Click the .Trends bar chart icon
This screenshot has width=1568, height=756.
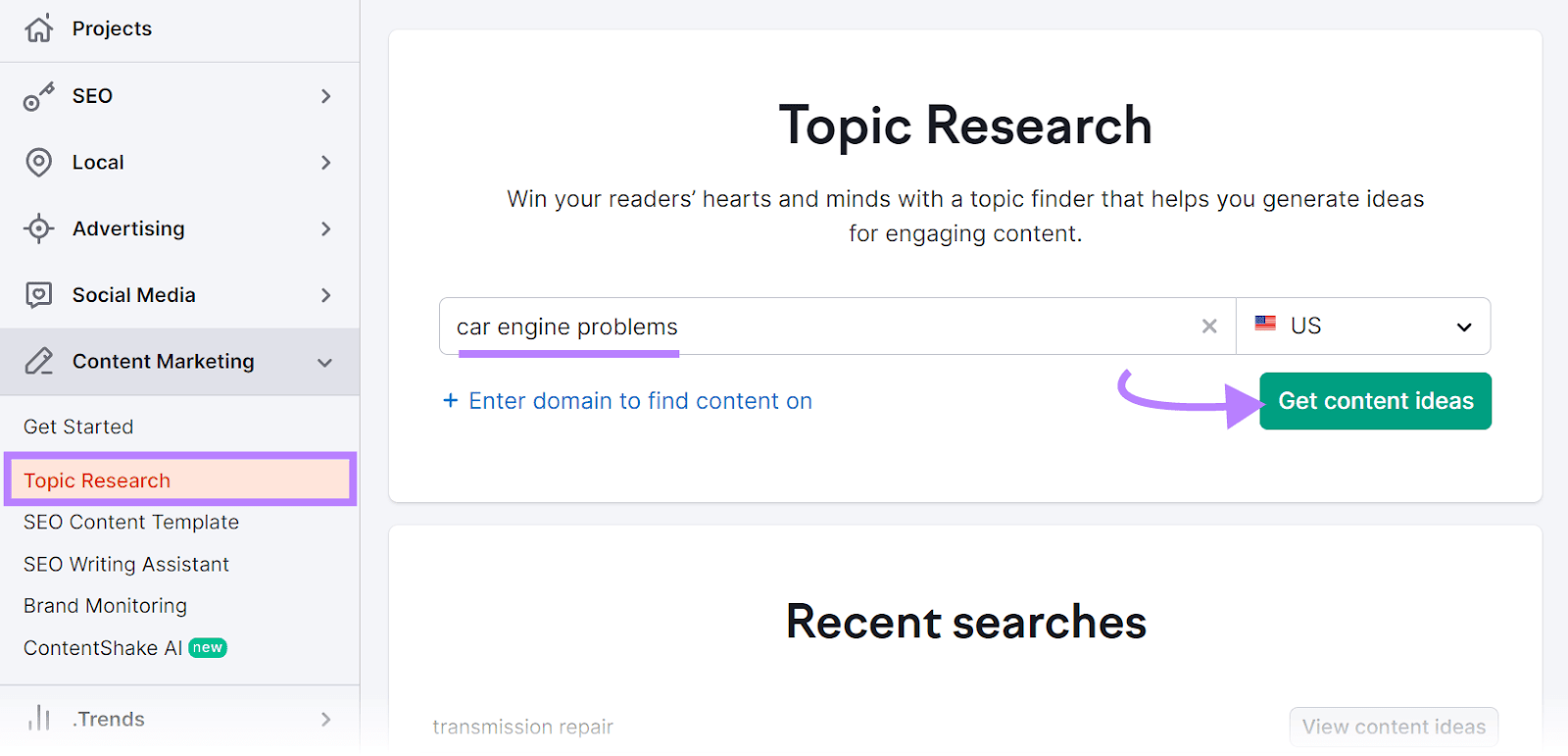[x=39, y=719]
